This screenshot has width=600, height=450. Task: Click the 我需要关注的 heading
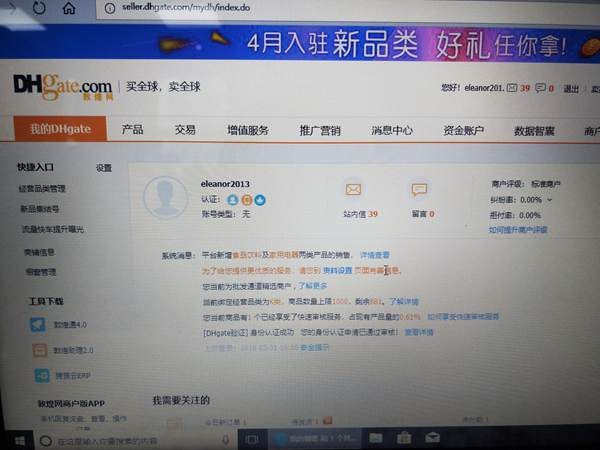pos(181,401)
